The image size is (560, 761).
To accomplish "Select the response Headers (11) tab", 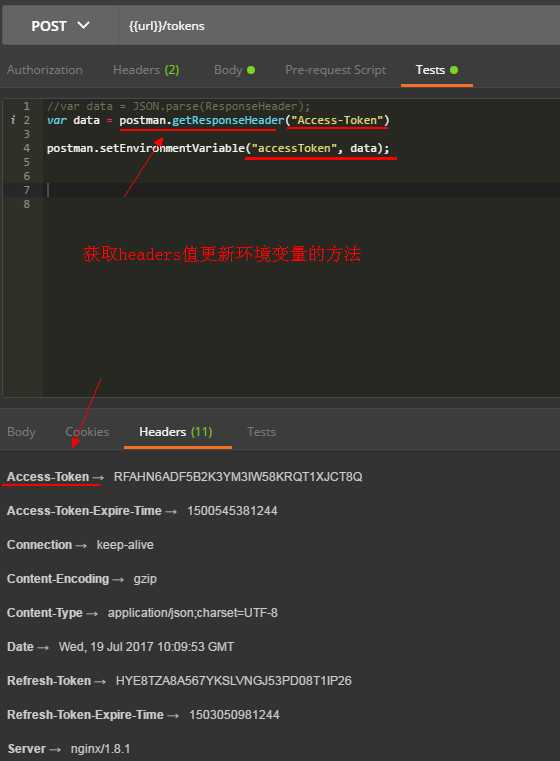I will coord(176,431).
